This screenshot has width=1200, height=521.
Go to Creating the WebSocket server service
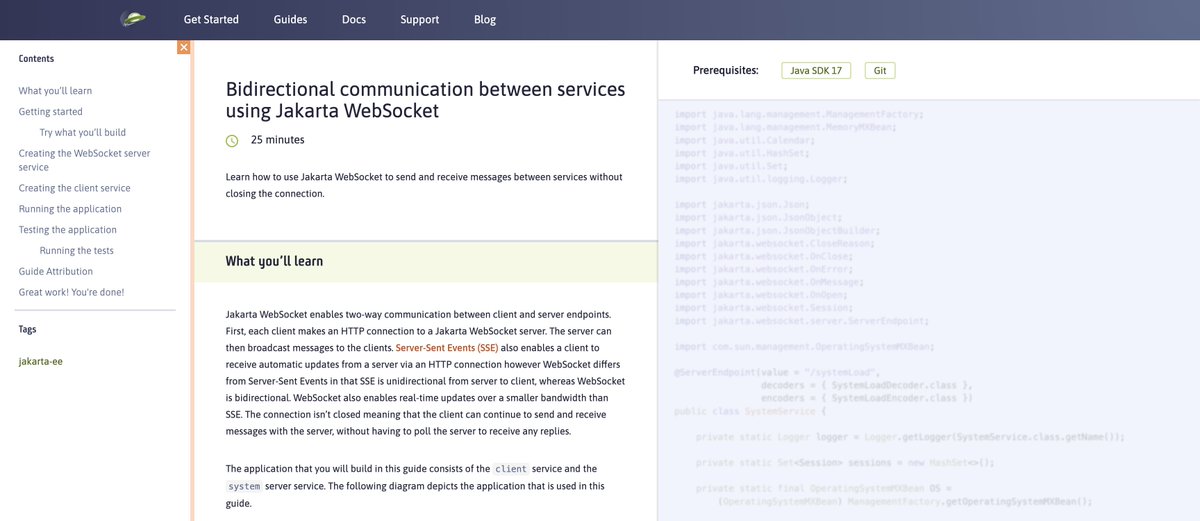coord(85,160)
